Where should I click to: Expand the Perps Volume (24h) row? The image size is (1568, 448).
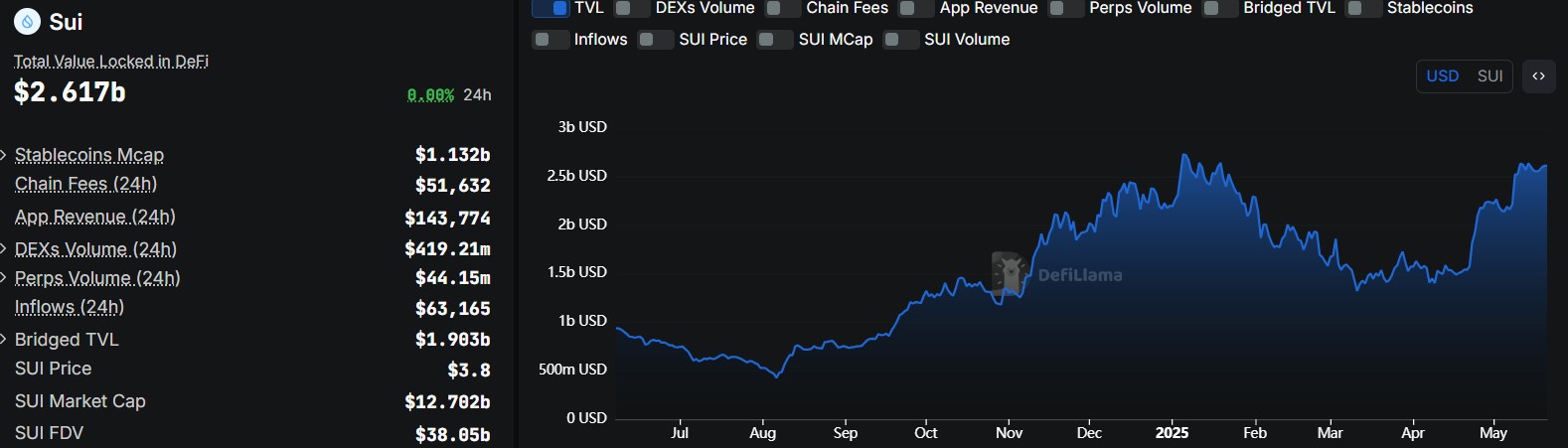pyautogui.click(x=5, y=278)
